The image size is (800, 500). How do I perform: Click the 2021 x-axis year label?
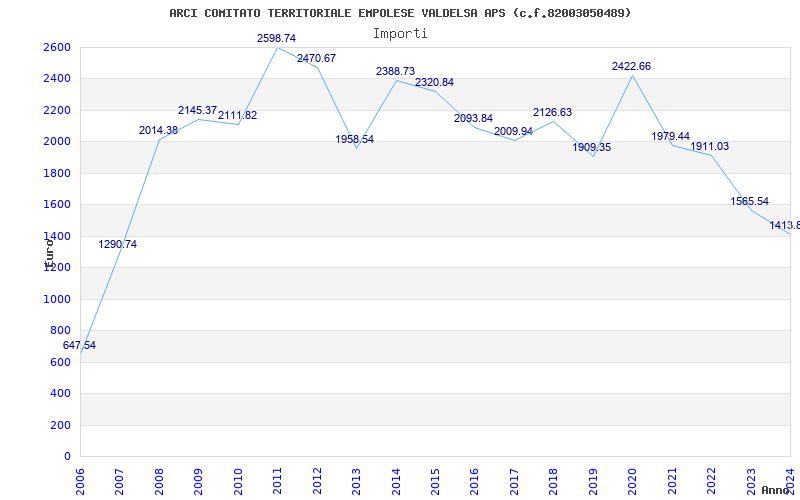click(672, 481)
